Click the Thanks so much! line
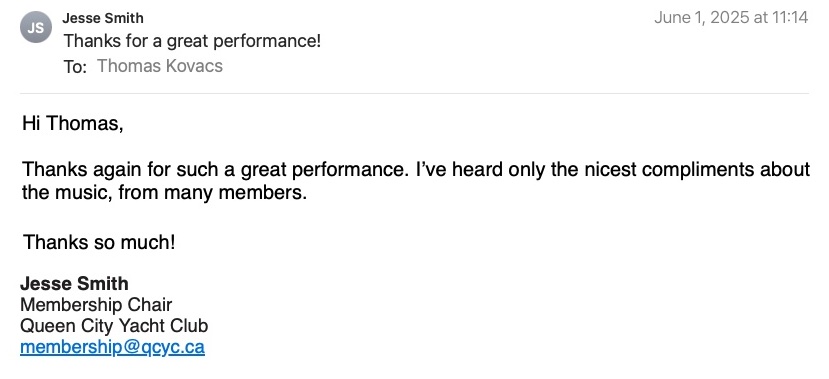The image size is (829, 379). point(99,242)
